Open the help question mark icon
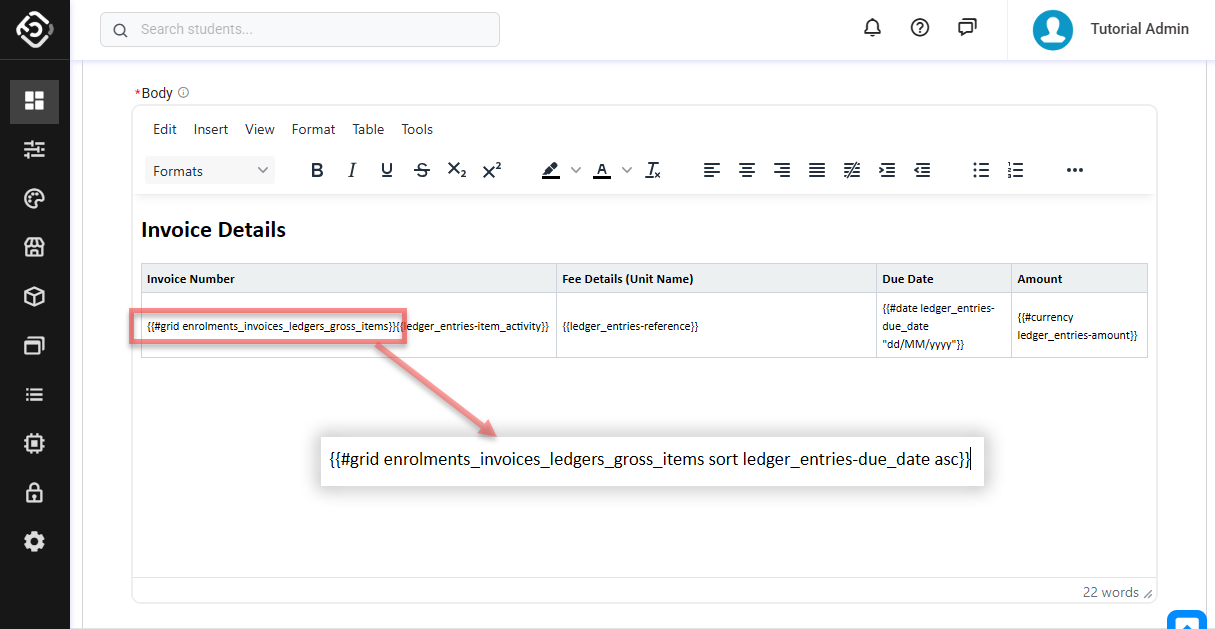Viewport: 1215px width, 629px height. [920, 28]
